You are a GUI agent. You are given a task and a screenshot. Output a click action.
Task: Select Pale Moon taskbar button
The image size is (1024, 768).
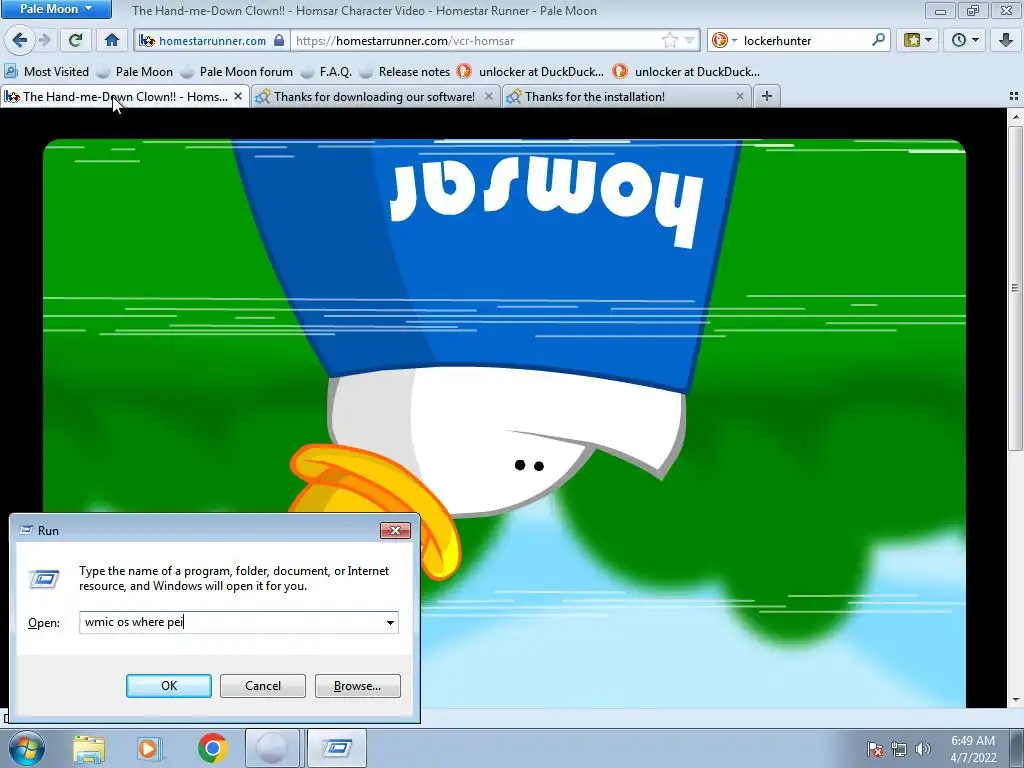tap(272, 748)
